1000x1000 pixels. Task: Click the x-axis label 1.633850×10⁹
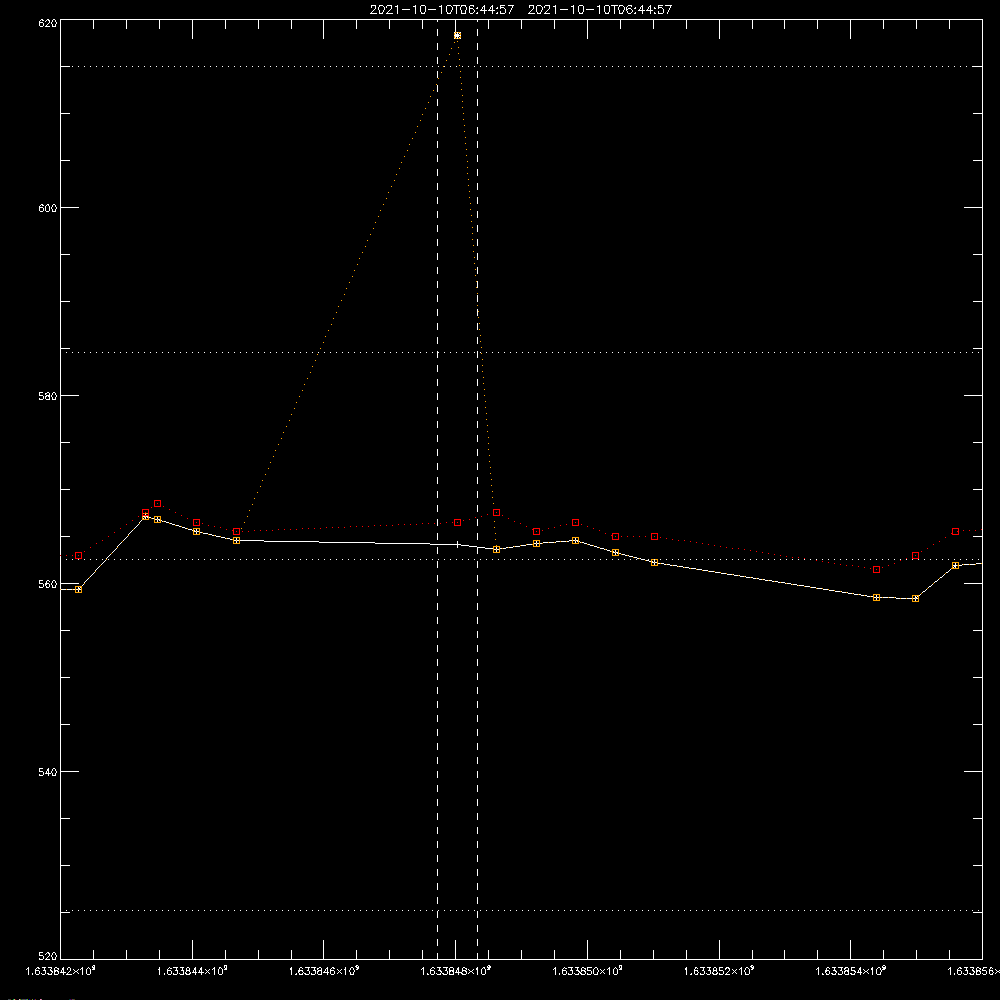coord(587,971)
